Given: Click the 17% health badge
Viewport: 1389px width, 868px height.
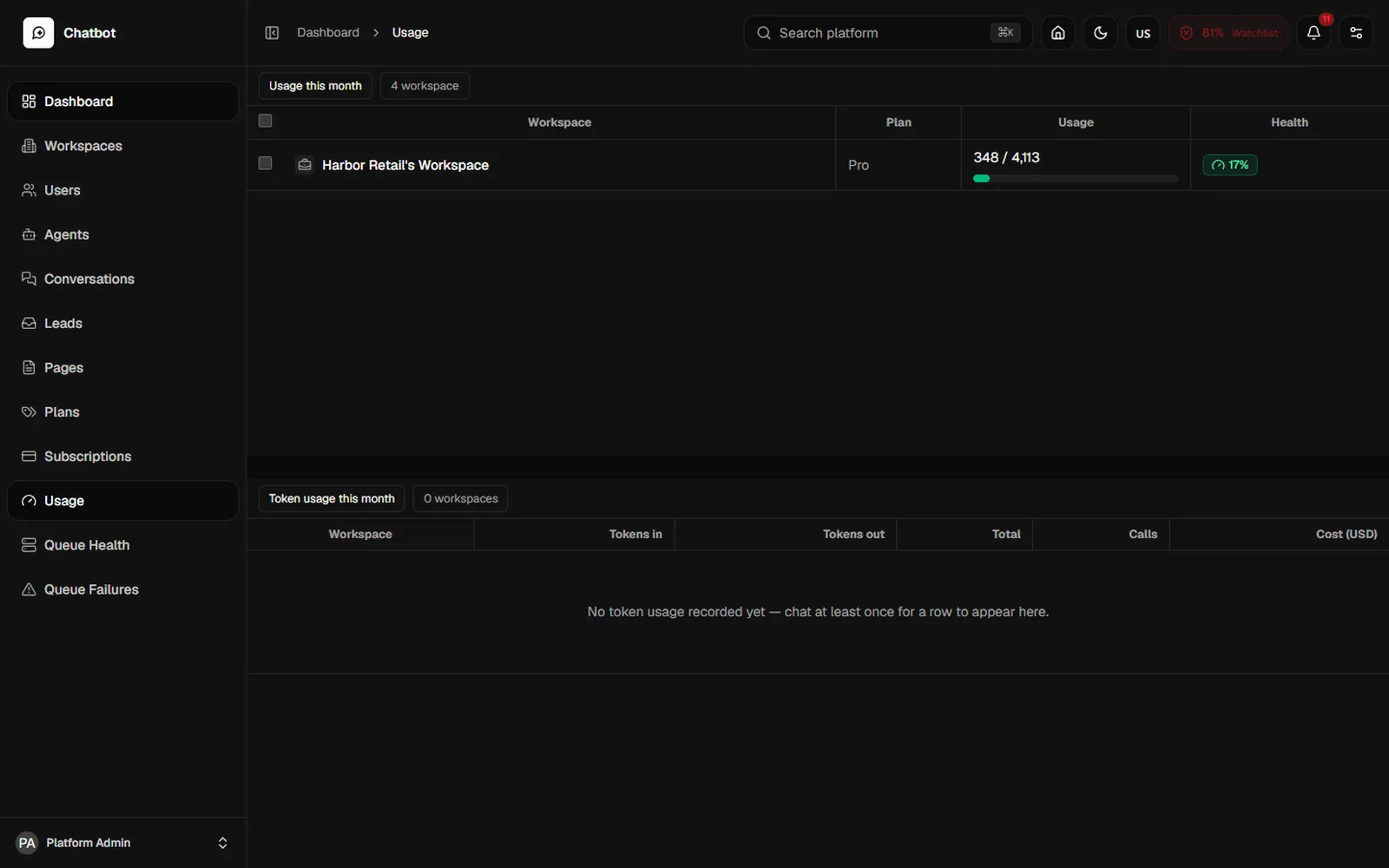Looking at the screenshot, I should (x=1230, y=165).
